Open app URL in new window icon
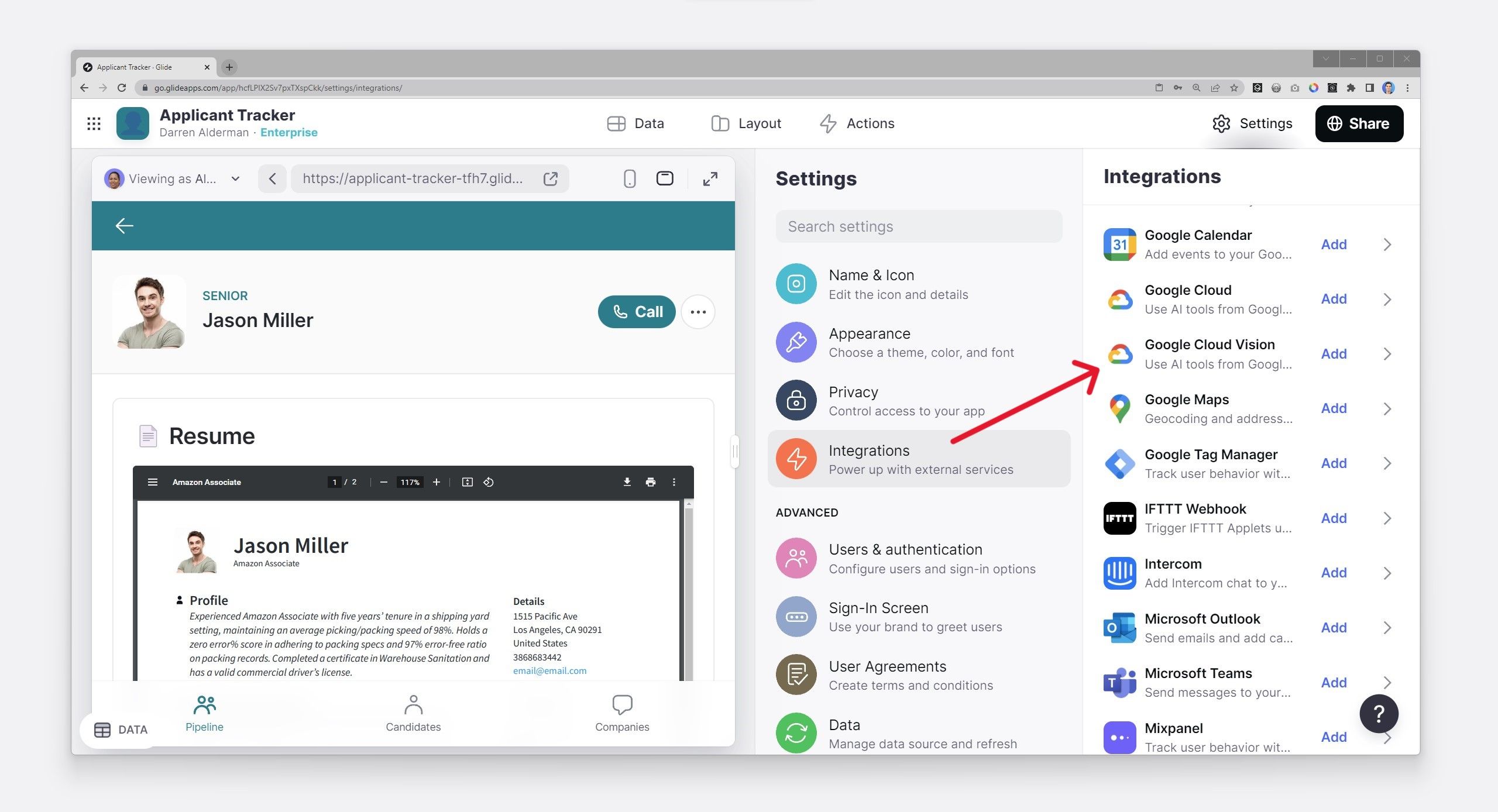The image size is (1498, 812). tap(550, 178)
